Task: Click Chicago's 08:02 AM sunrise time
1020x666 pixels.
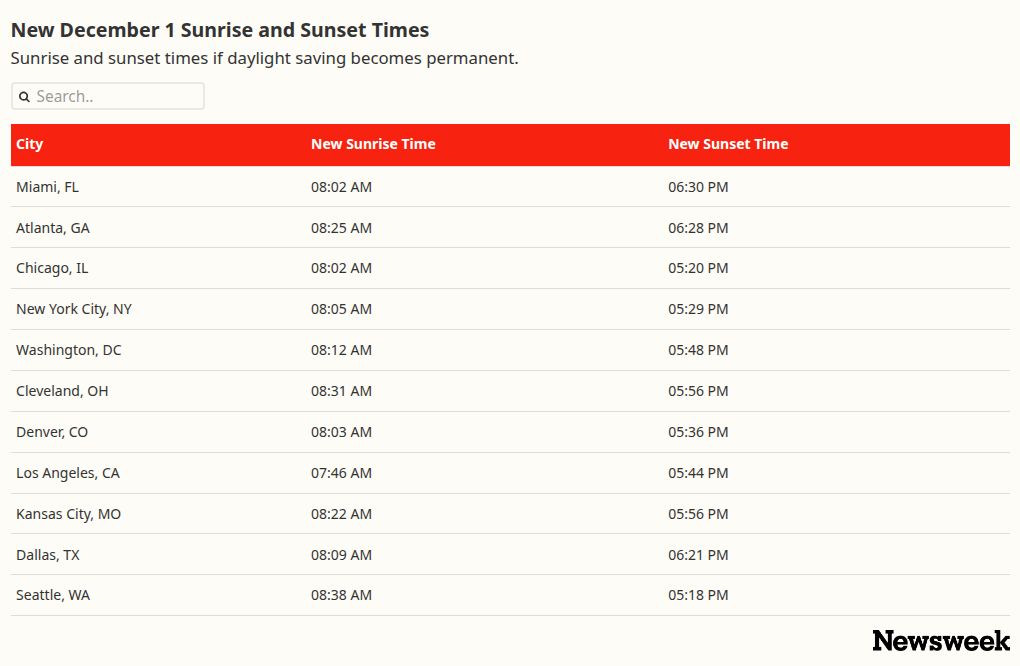Action: 342,269
